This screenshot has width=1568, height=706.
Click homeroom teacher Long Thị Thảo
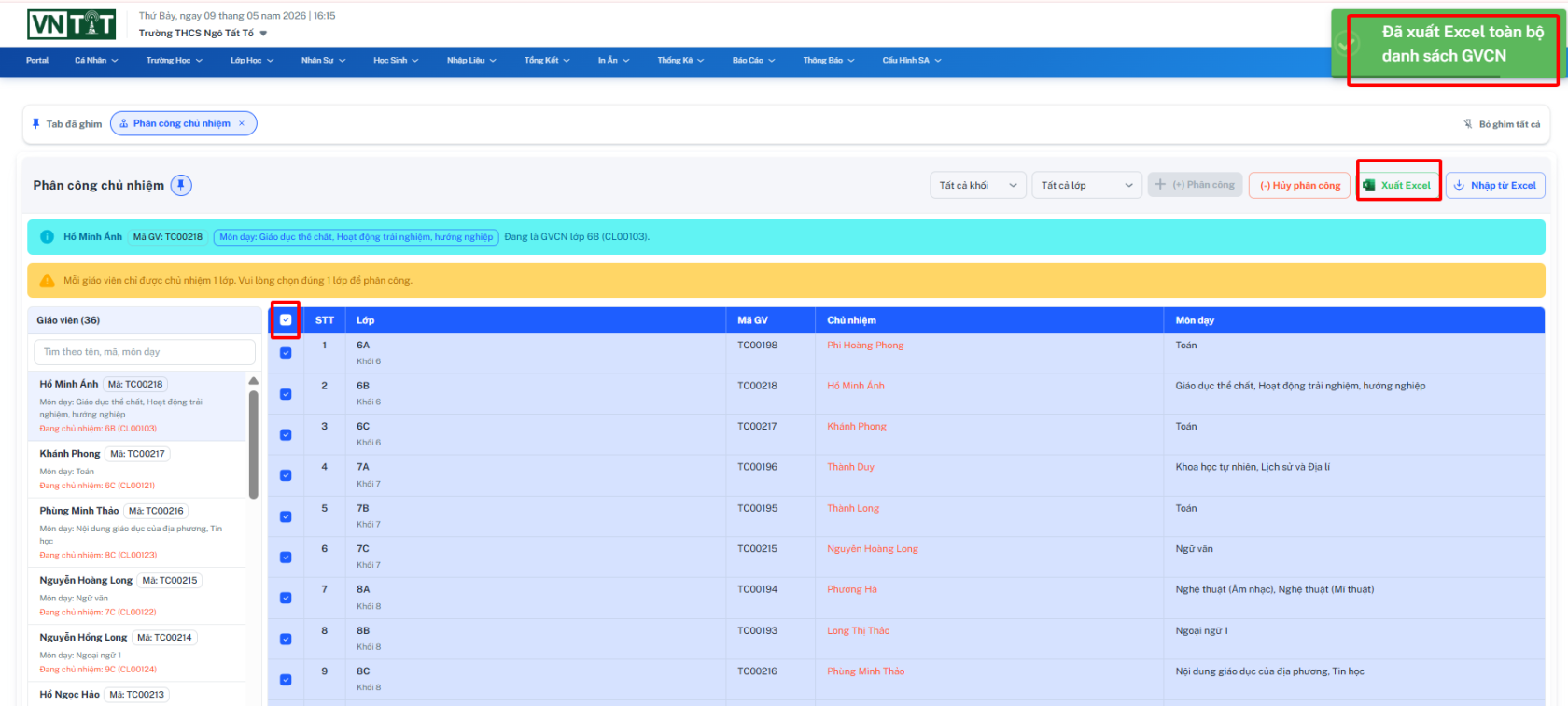coord(859,630)
